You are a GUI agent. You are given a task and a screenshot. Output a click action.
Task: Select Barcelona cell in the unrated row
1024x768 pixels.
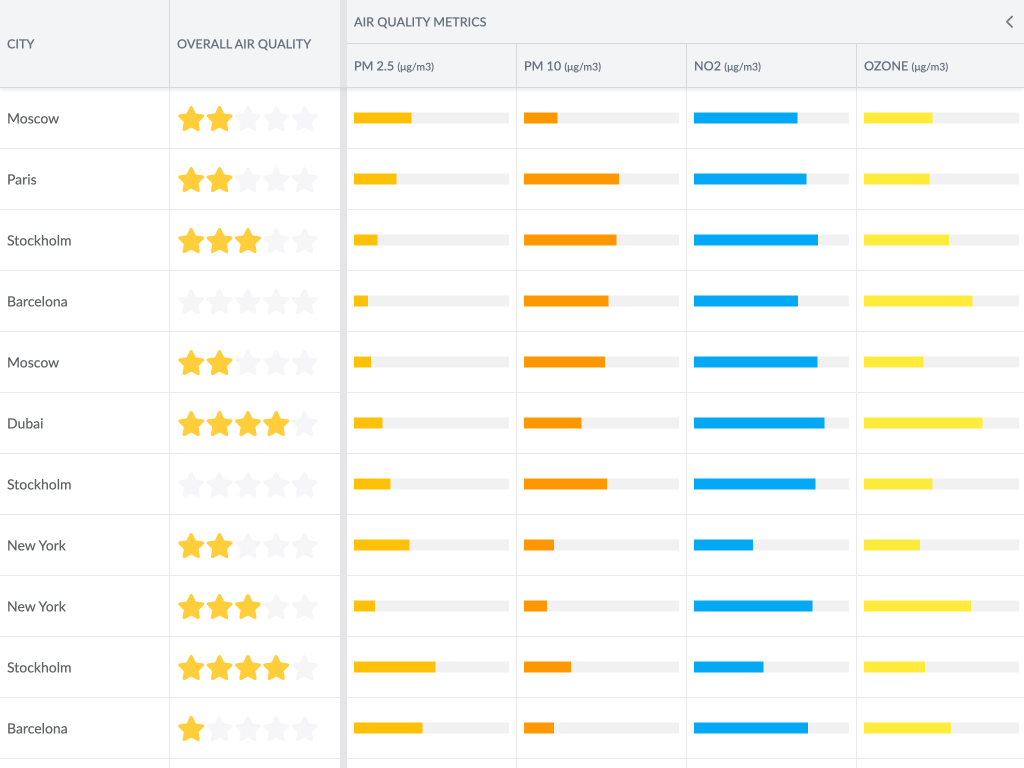tap(84, 301)
